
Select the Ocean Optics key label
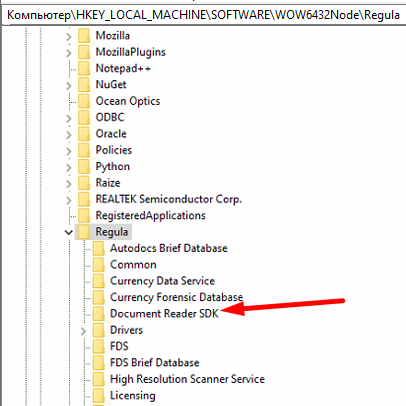click(128, 101)
